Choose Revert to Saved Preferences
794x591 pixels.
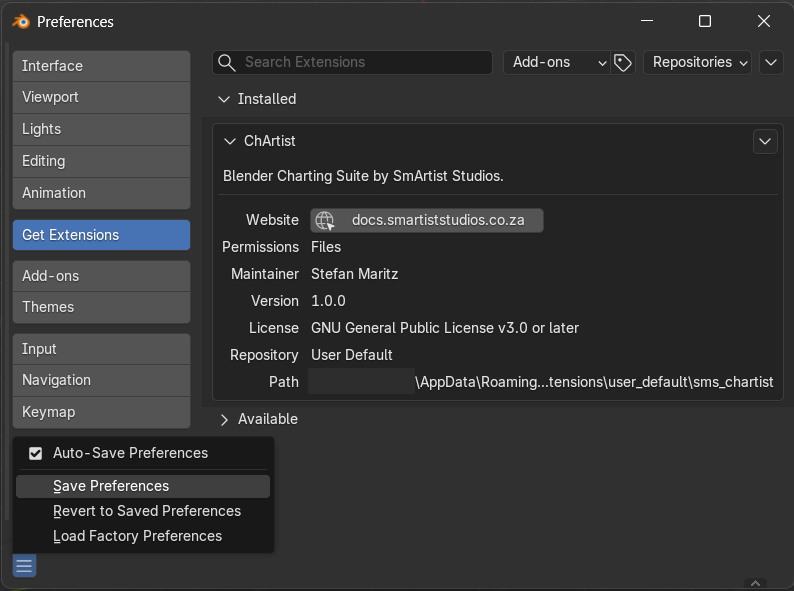coord(143,511)
